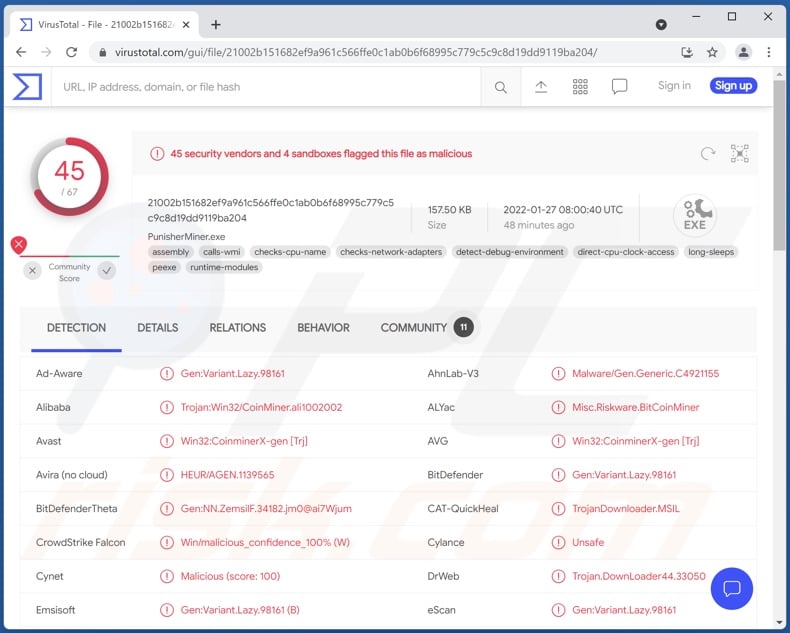
Task: Click the assembly tag
Action: click(170, 251)
